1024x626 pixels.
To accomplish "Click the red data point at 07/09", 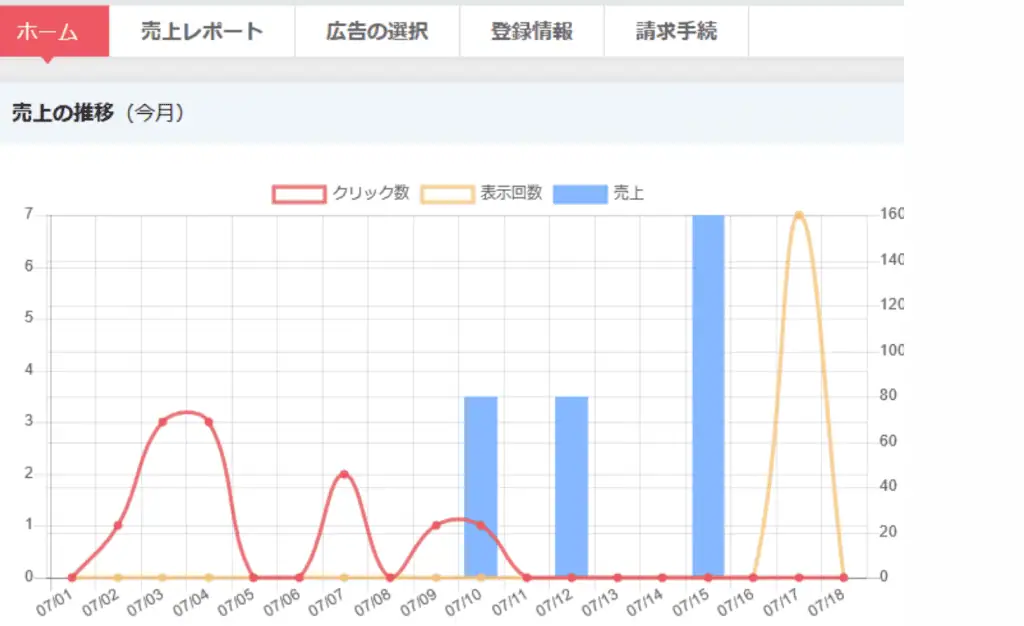I will point(436,525).
